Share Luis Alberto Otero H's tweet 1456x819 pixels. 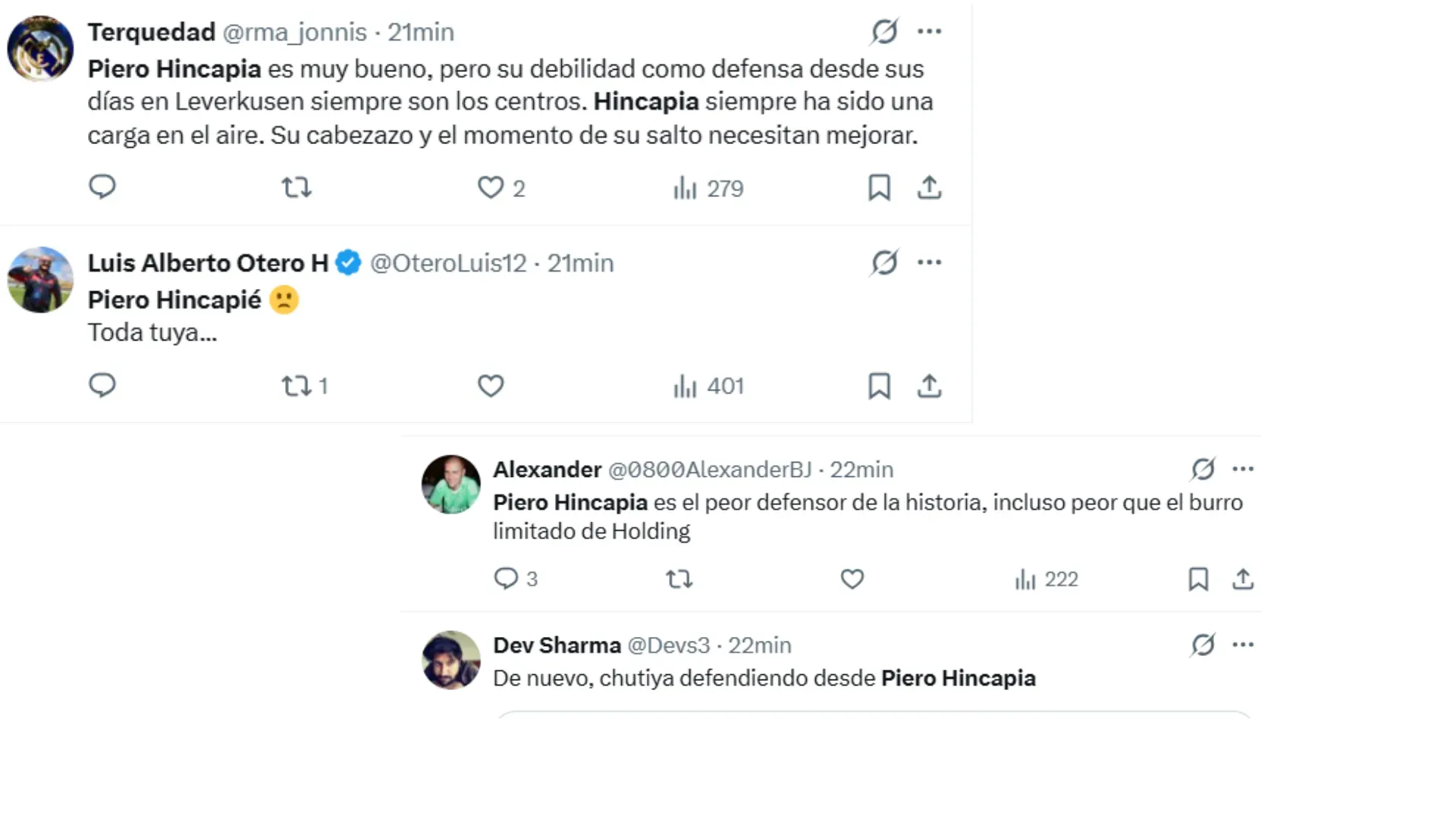[x=929, y=386]
